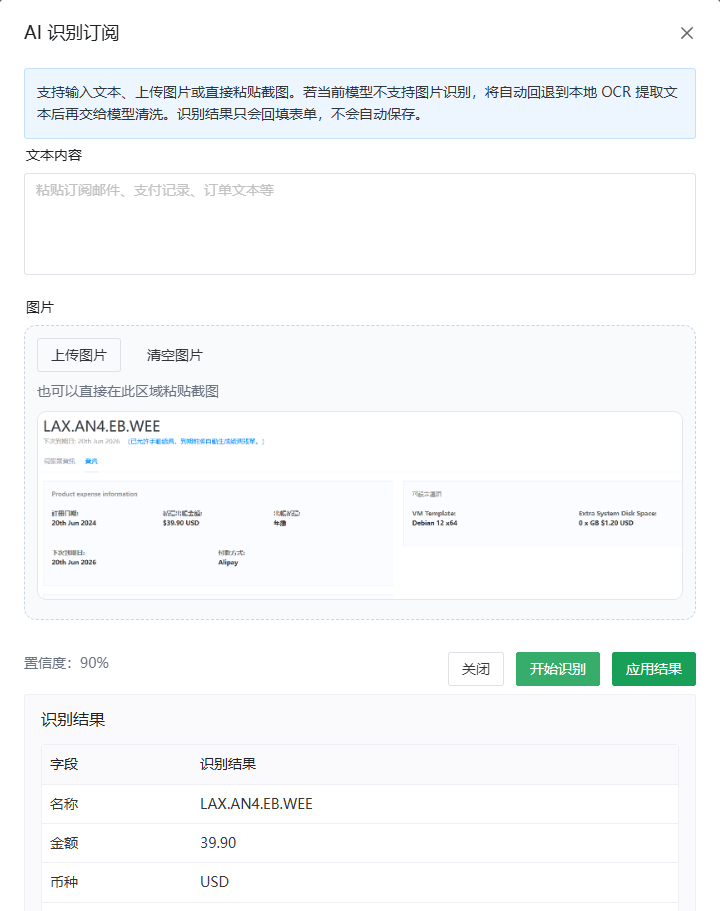
Task: Click the 识别结果 column header
Action: point(228,764)
